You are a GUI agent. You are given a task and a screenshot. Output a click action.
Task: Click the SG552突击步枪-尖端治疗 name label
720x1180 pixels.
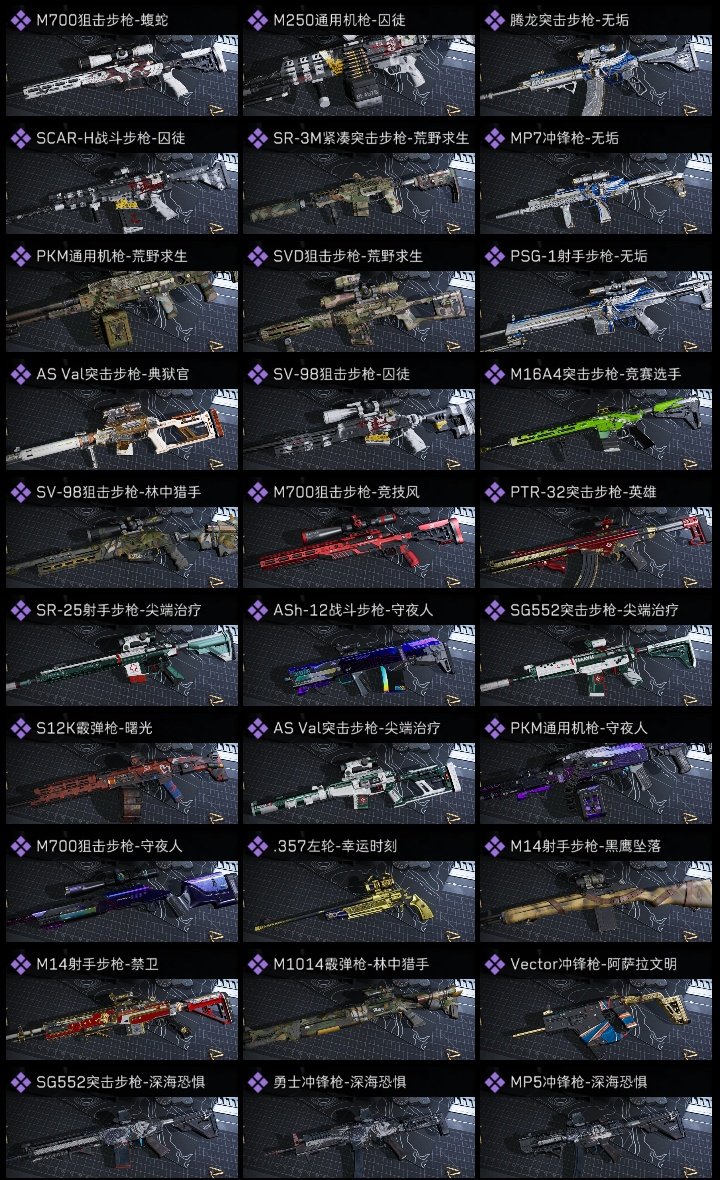(x=594, y=610)
